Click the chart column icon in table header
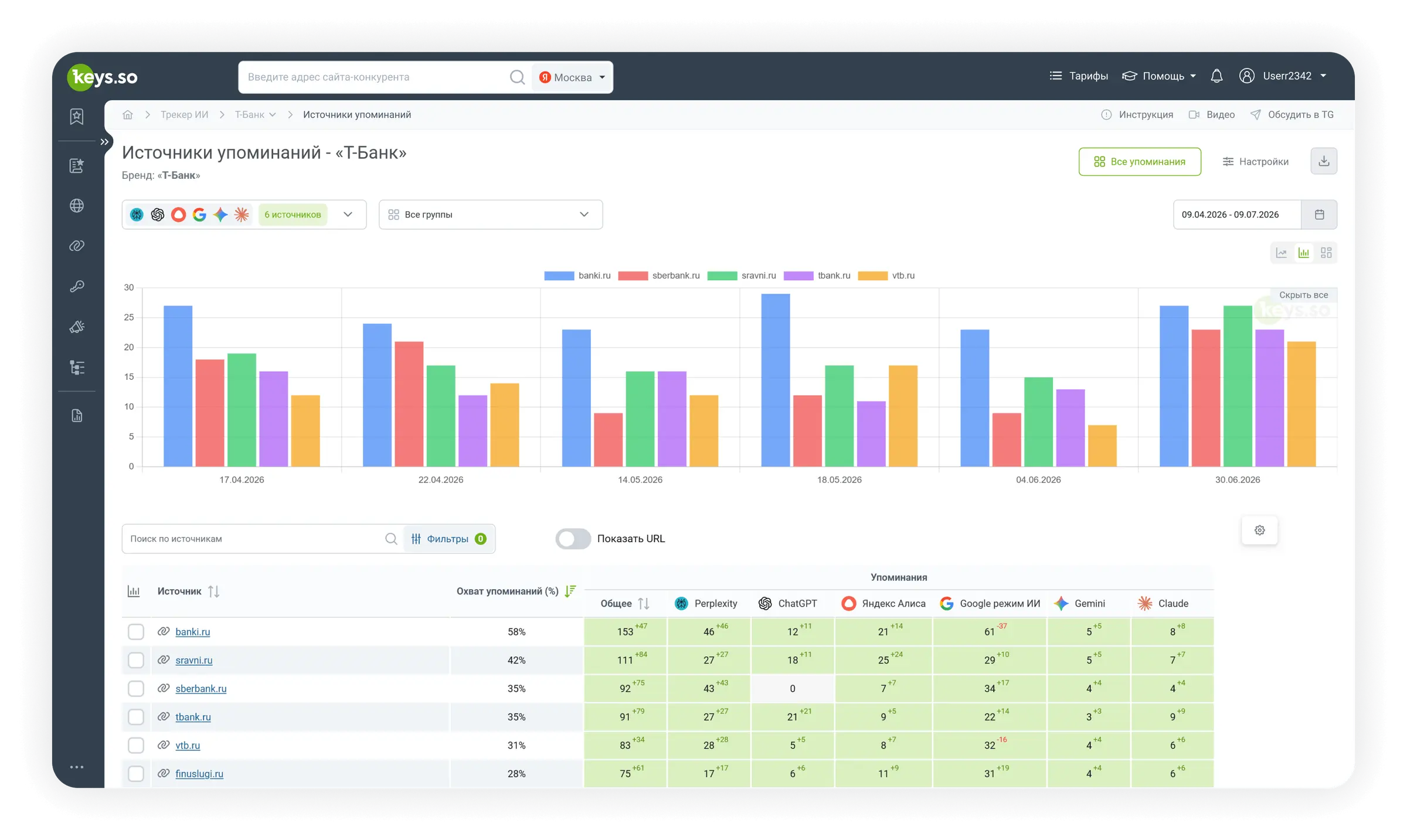The width and height of the screenshot is (1407, 840). [134, 591]
